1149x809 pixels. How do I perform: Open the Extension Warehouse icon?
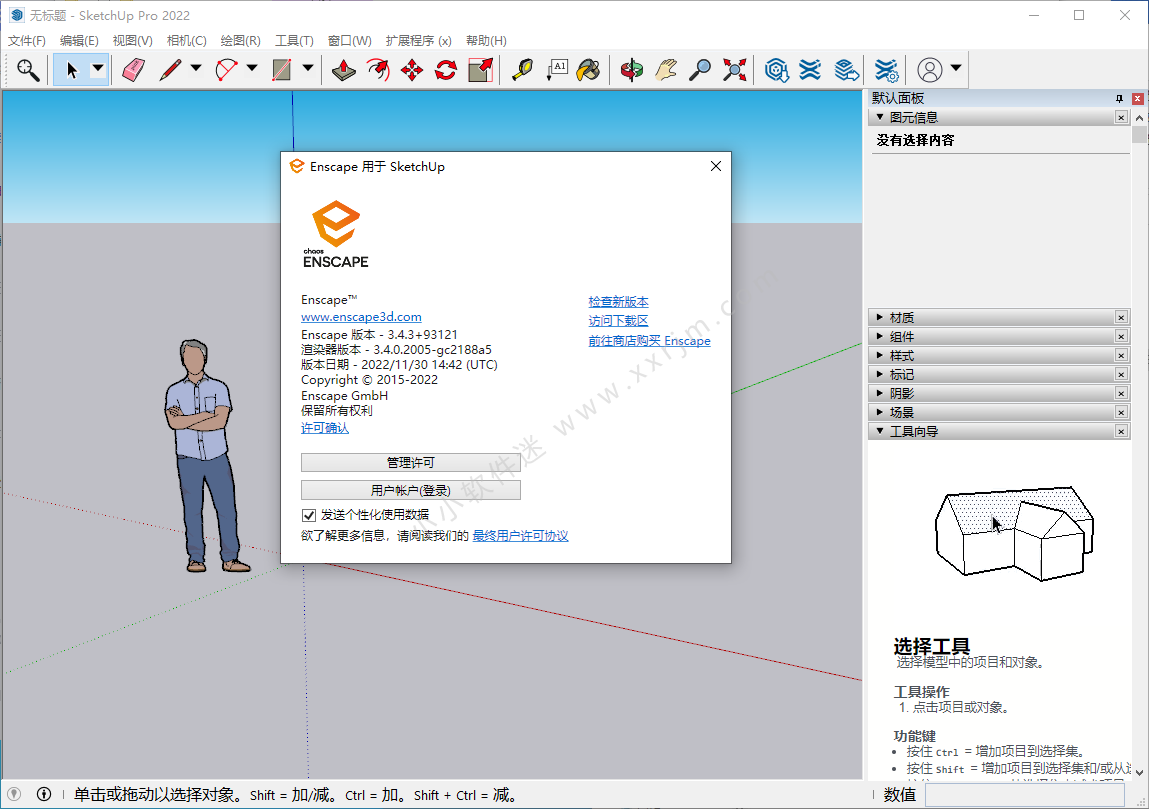tap(810, 70)
